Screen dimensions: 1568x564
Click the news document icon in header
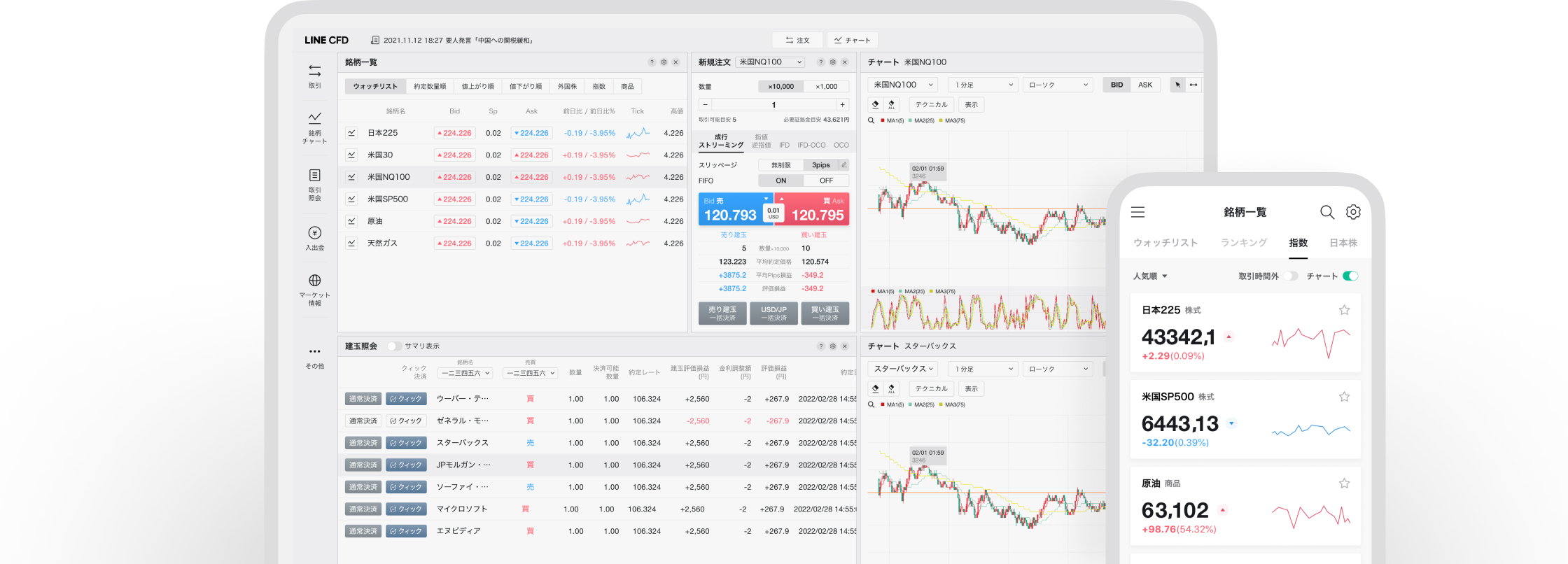click(375, 40)
